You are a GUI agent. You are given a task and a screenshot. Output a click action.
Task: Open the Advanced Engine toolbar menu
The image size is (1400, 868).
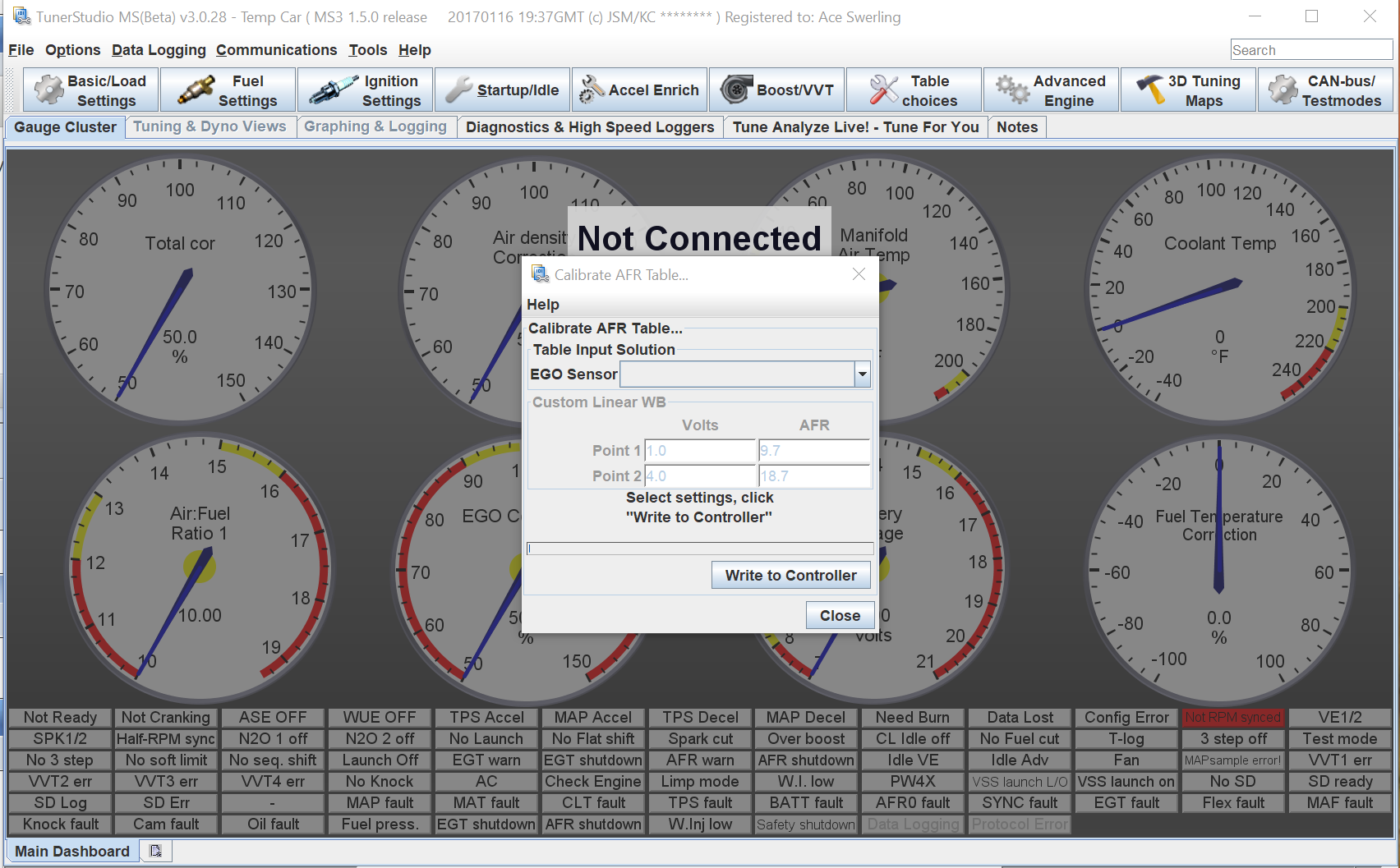coord(1051,90)
